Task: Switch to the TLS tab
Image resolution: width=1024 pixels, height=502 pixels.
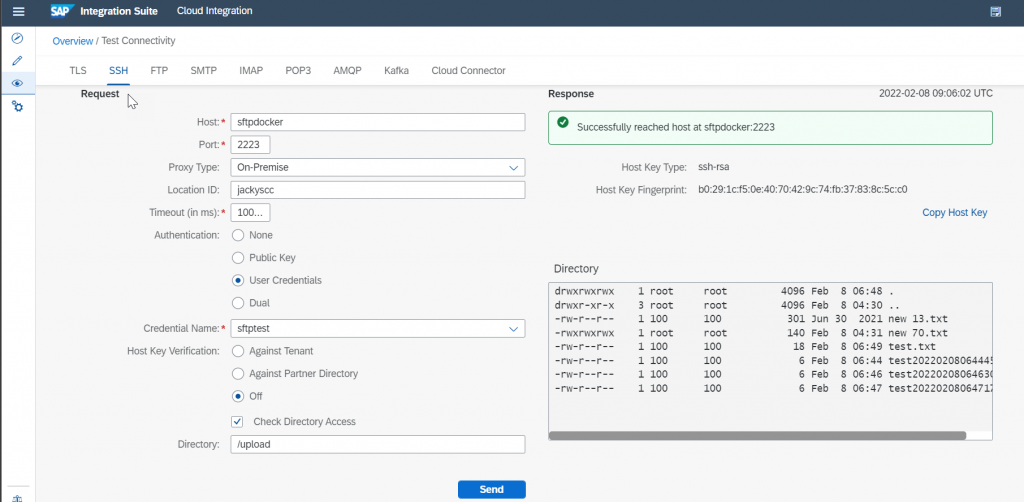Action: pyautogui.click(x=78, y=71)
